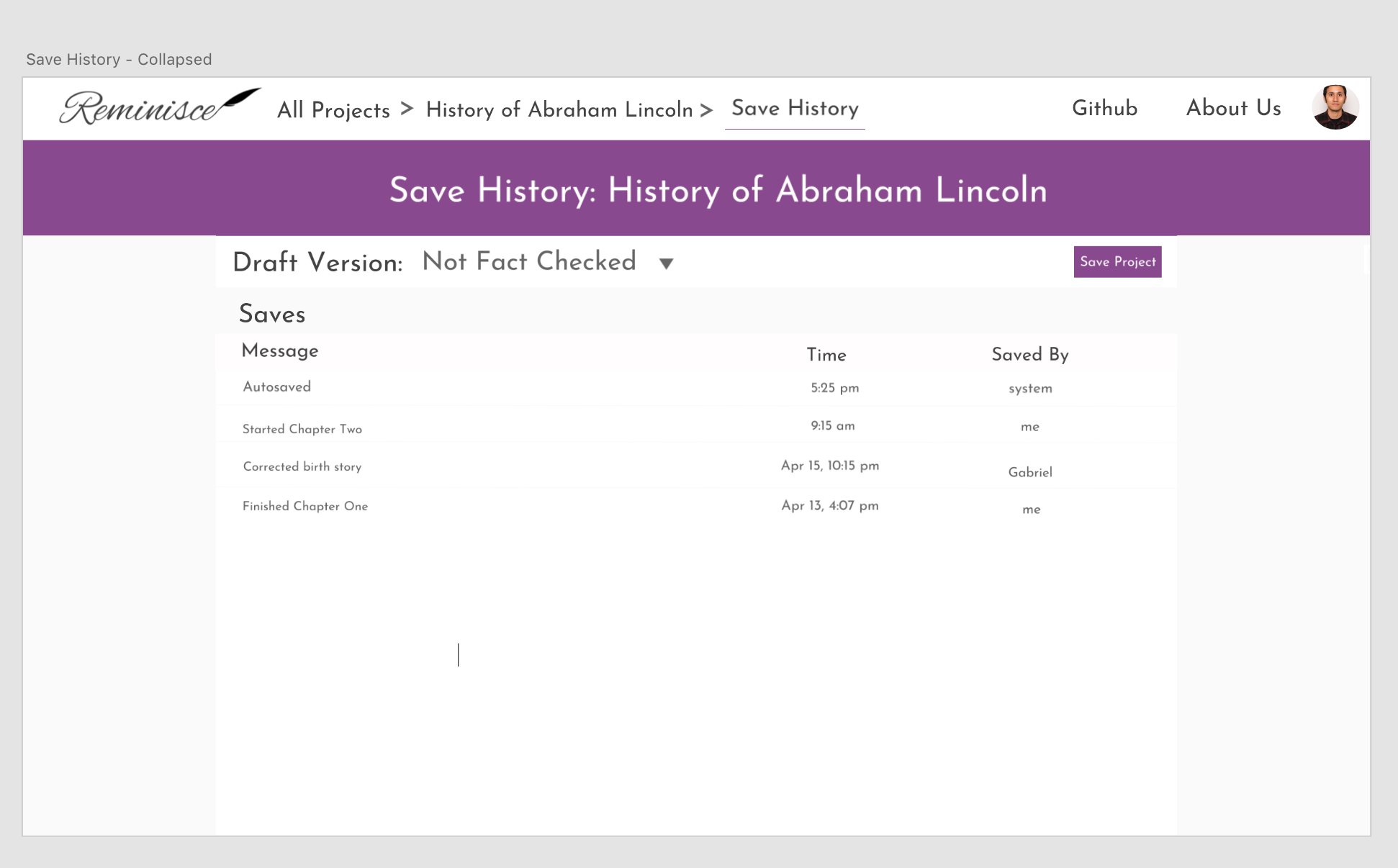
Task: Open the History of Abraham Lincoln breadcrumb
Action: point(559,109)
